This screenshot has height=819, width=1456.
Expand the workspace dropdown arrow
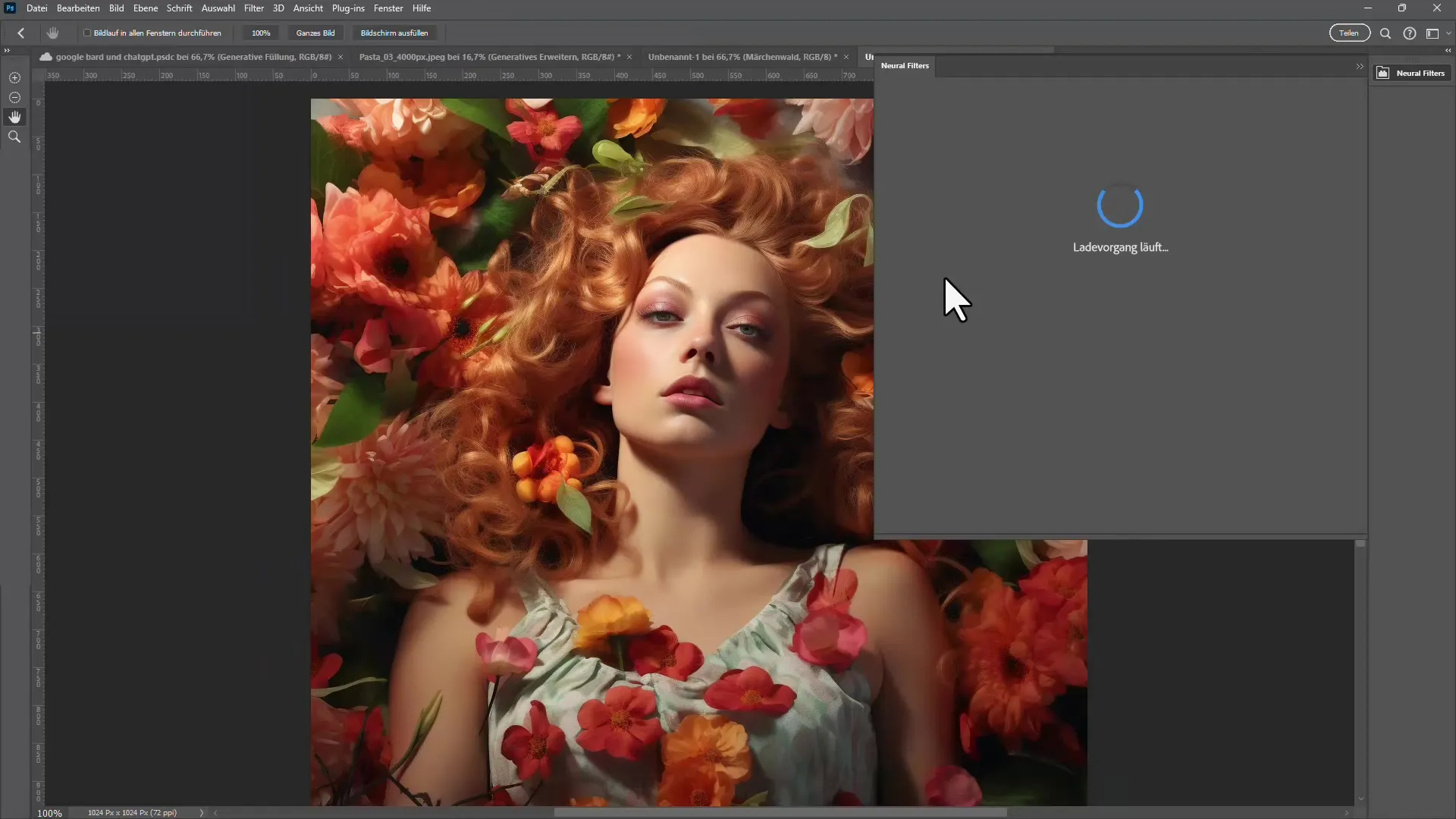[x=1448, y=33]
